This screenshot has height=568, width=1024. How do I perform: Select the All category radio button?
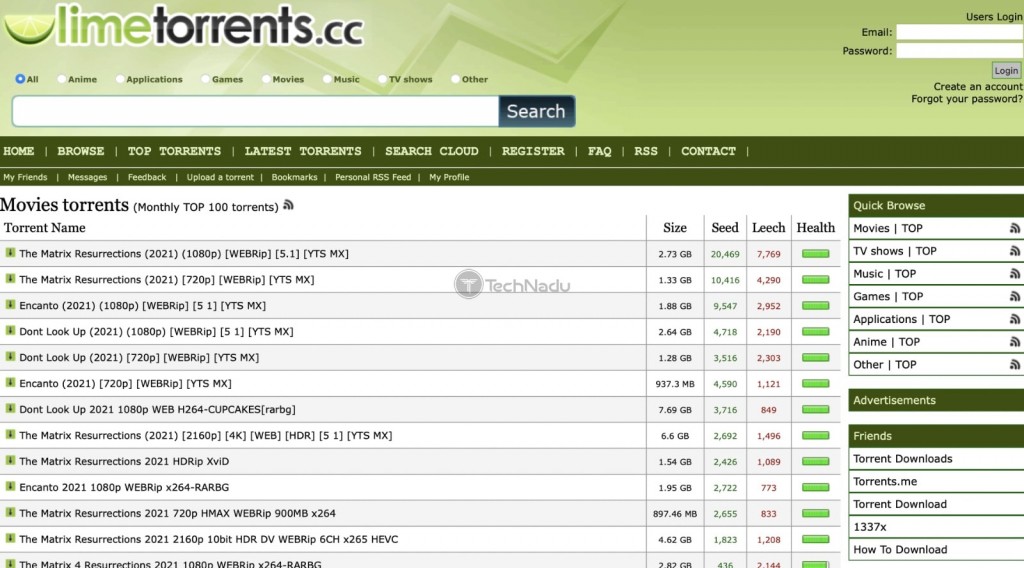pos(20,79)
